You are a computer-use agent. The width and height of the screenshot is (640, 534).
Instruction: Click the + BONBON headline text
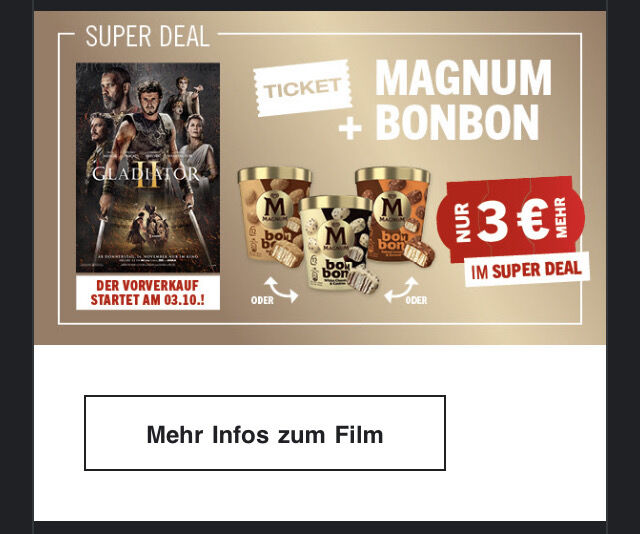tap(439, 122)
